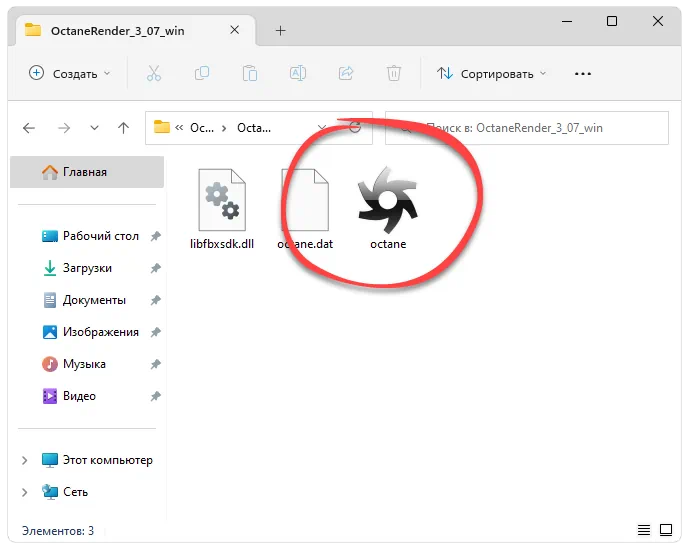688x550 pixels.
Task: Select the Oc... breadcrumb segment
Action: (202, 128)
